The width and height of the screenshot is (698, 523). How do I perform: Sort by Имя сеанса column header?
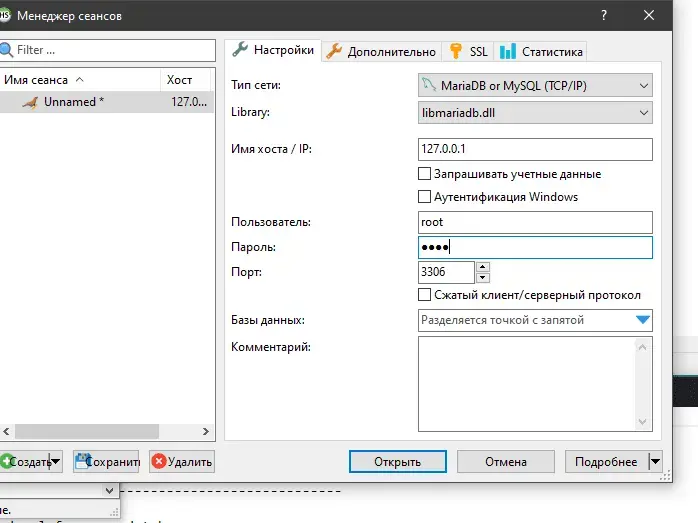tap(80, 80)
